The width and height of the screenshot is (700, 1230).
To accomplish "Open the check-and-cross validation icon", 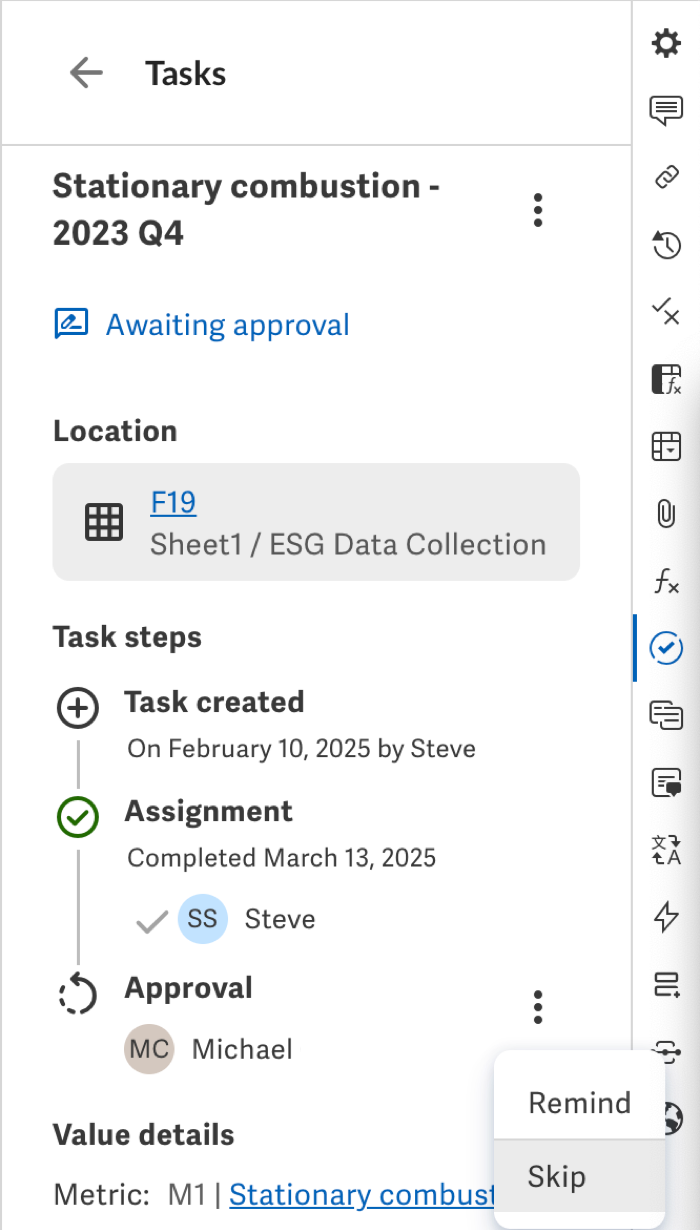I will coord(666,312).
